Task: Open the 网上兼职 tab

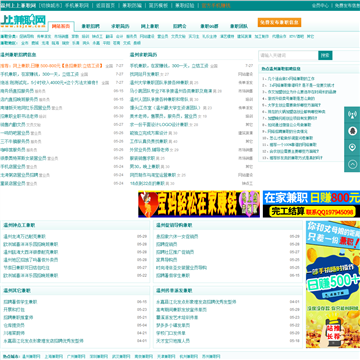Action: pos(150,26)
